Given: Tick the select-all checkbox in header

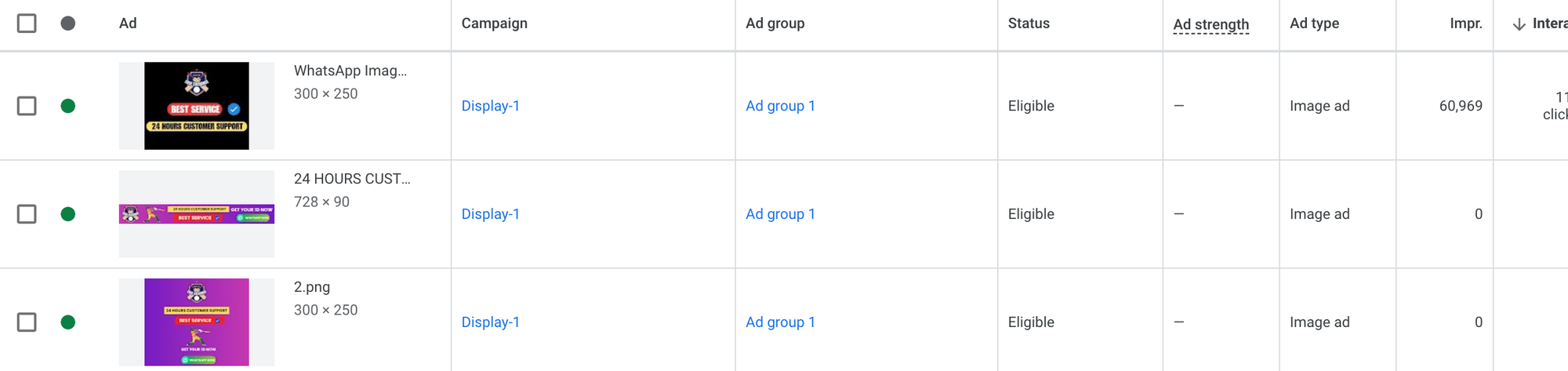Looking at the screenshot, I should (27, 24).
